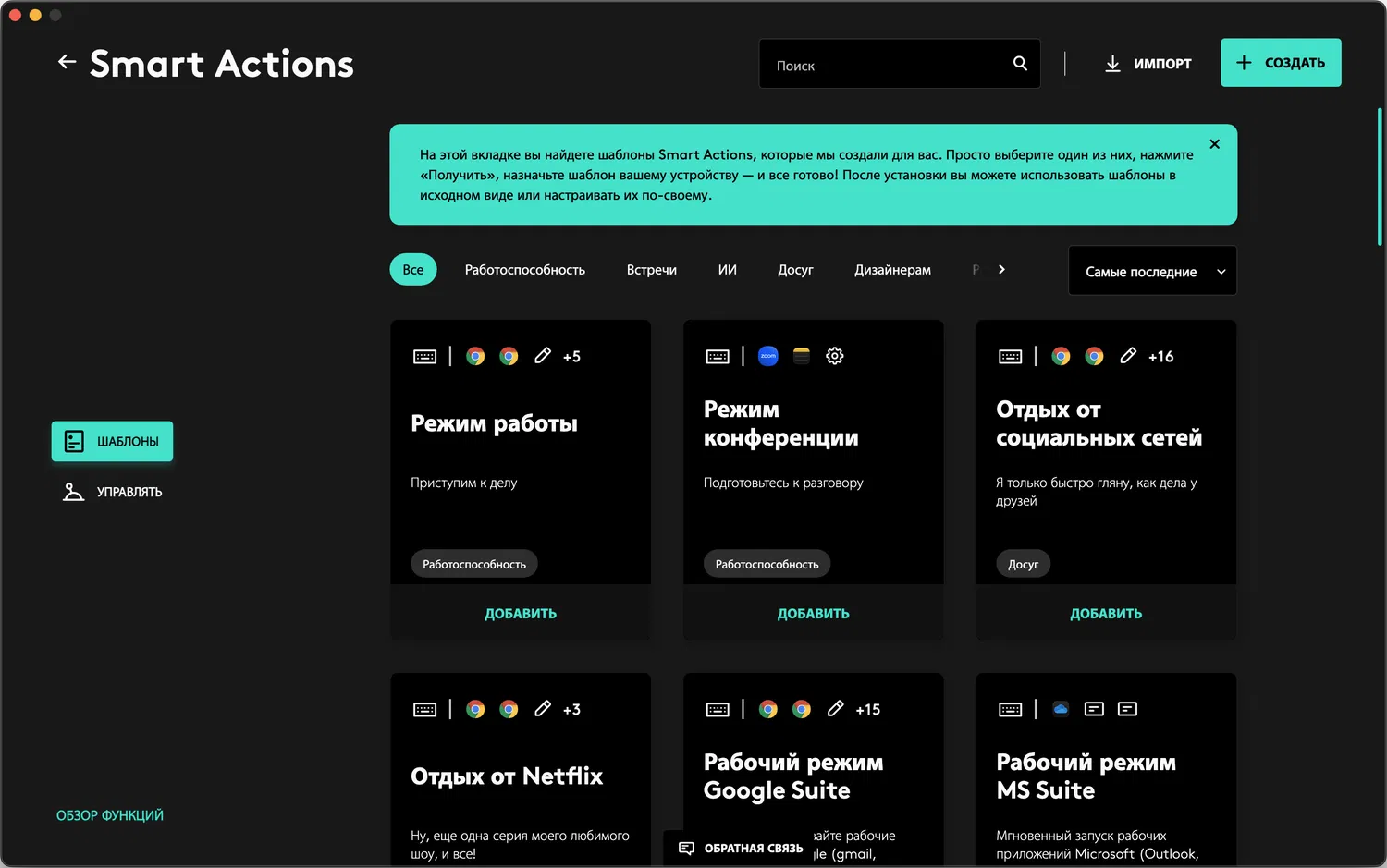
Task: Select the Все category tab
Action: [413, 270]
